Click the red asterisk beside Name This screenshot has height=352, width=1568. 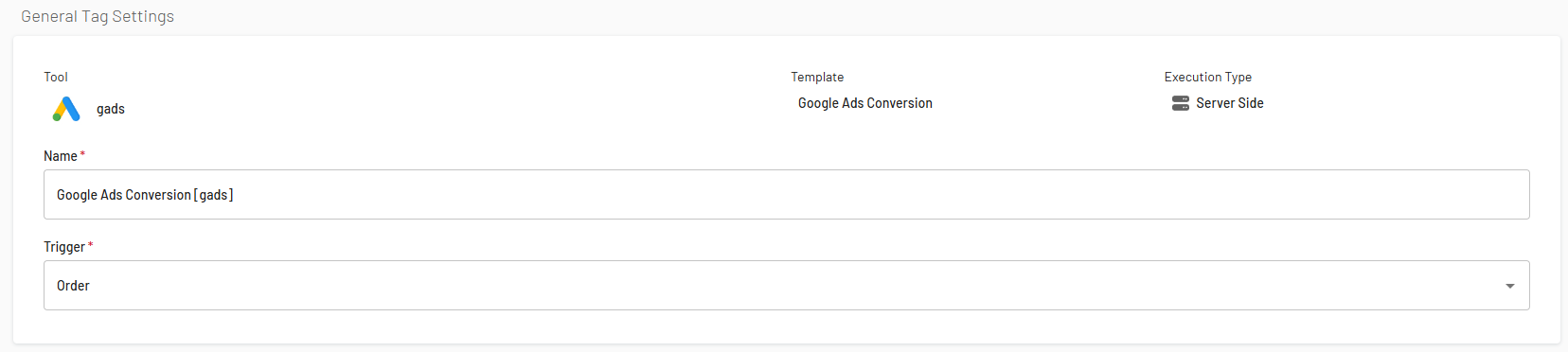82,154
